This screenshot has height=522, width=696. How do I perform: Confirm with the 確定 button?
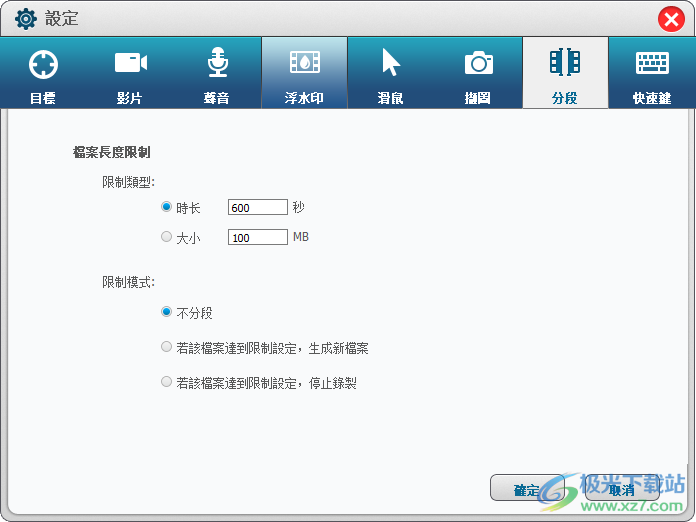527,488
